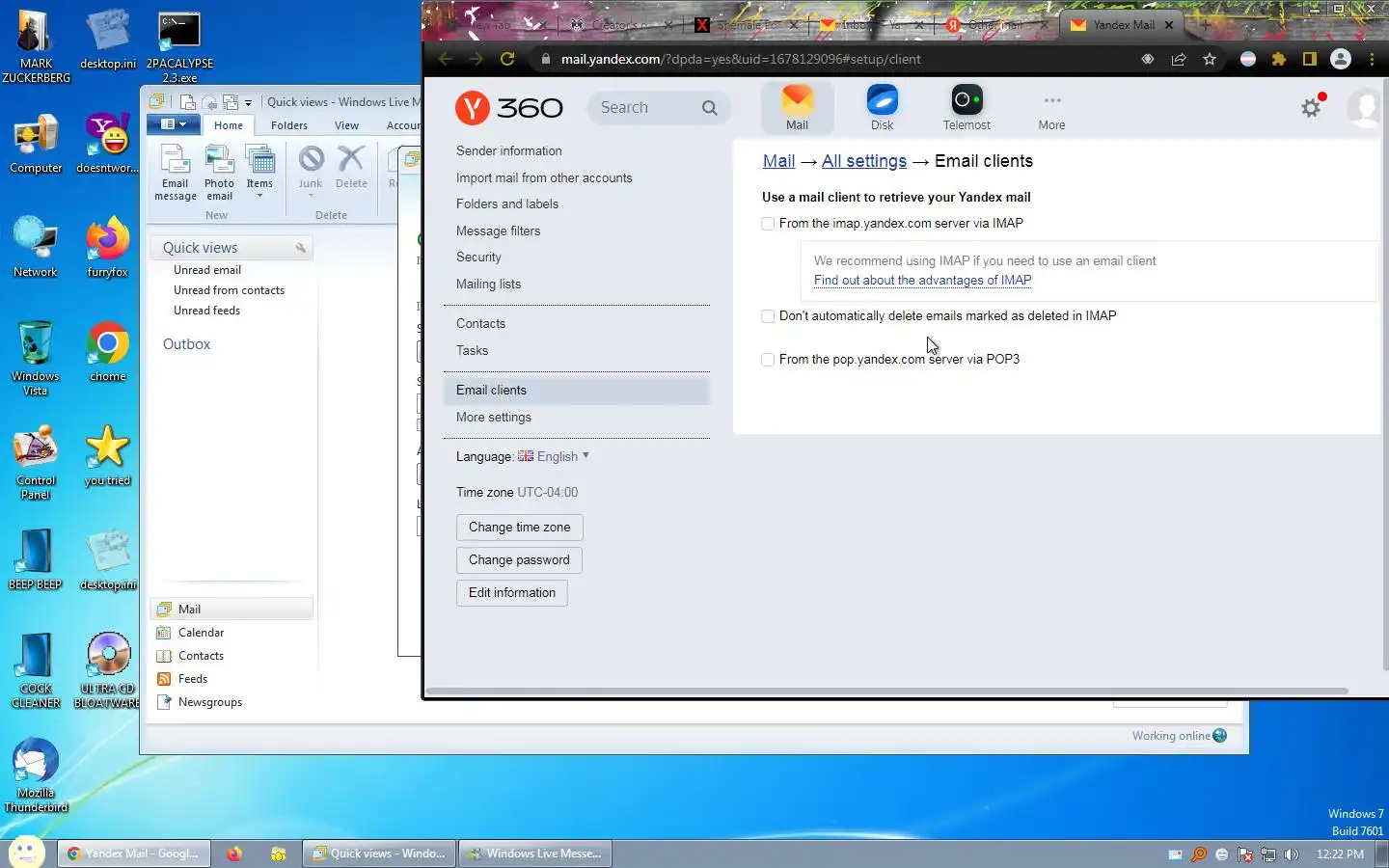The image size is (1389, 868).
Task: Open Contacts in Yandex settings sidebar
Action: click(x=480, y=324)
